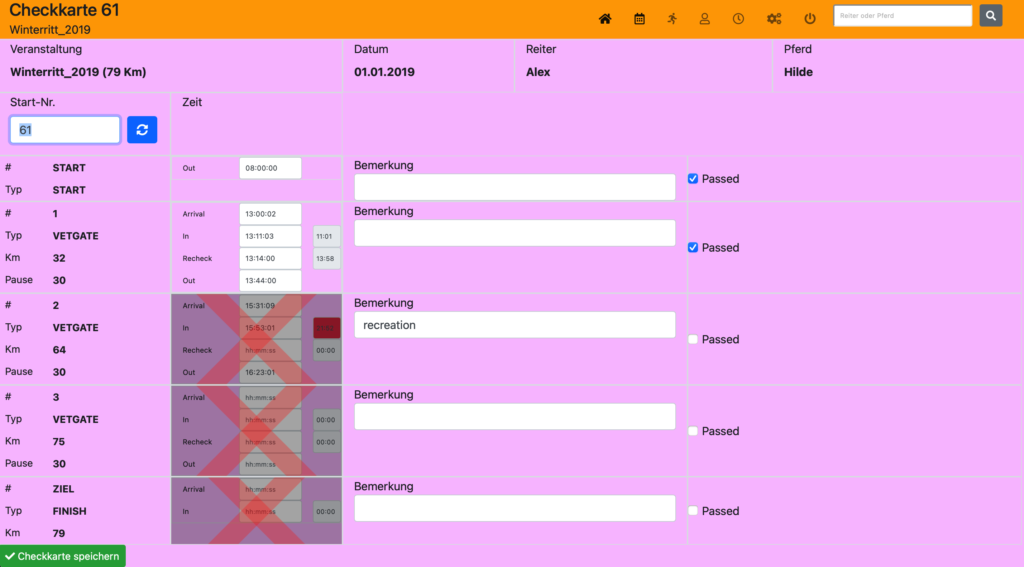The height and width of the screenshot is (567, 1024).
Task: Uncheck Passed for the START row
Action: (694, 179)
